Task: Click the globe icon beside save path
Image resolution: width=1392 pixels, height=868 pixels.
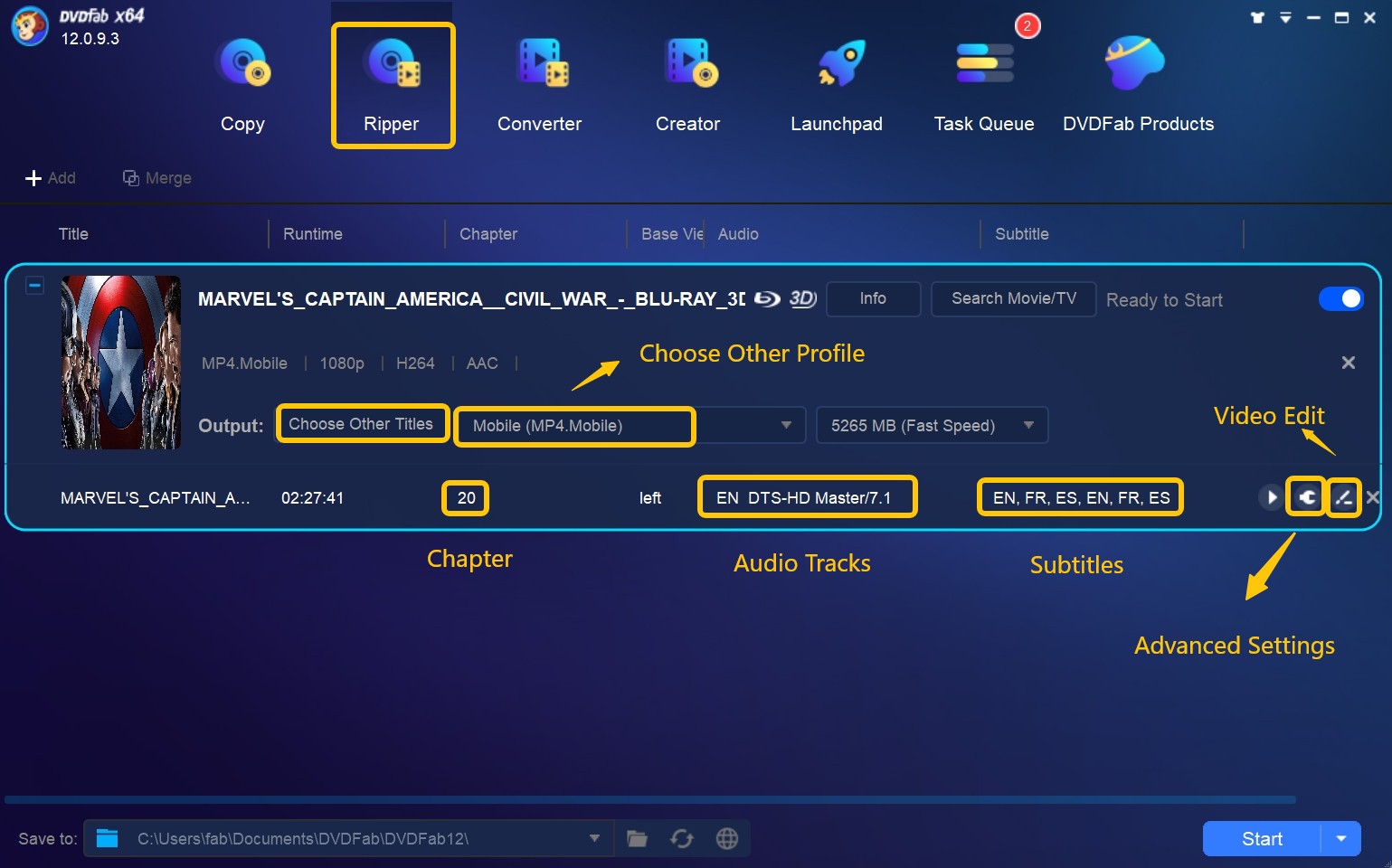Action: tap(727, 839)
